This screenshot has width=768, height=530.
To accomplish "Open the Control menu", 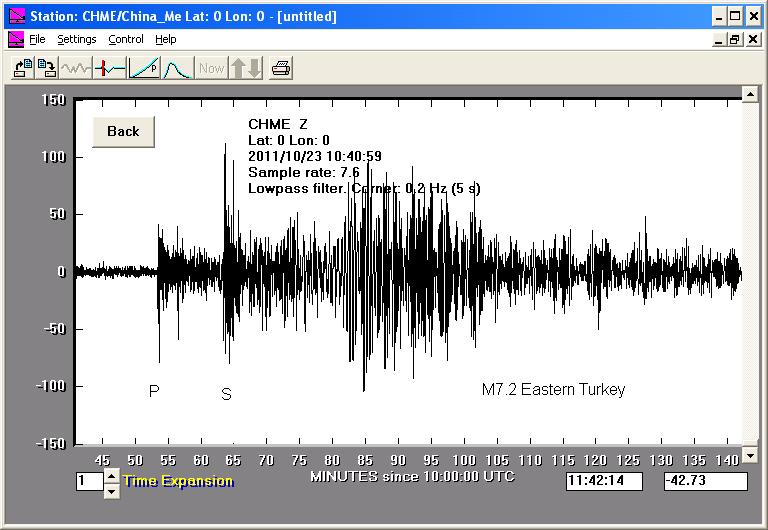I will [x=126, y=39].
